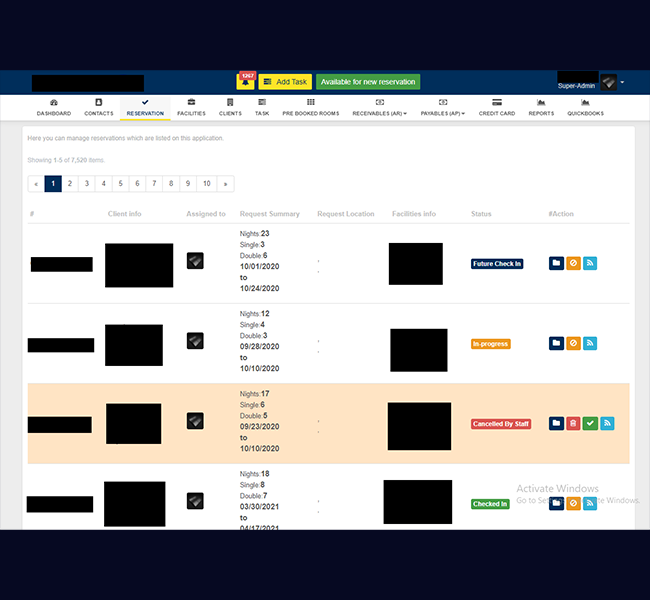Open folder icon for Future Check In reservation
The width and height of the screenshot is (650, 600).
[x=556, y=263]
